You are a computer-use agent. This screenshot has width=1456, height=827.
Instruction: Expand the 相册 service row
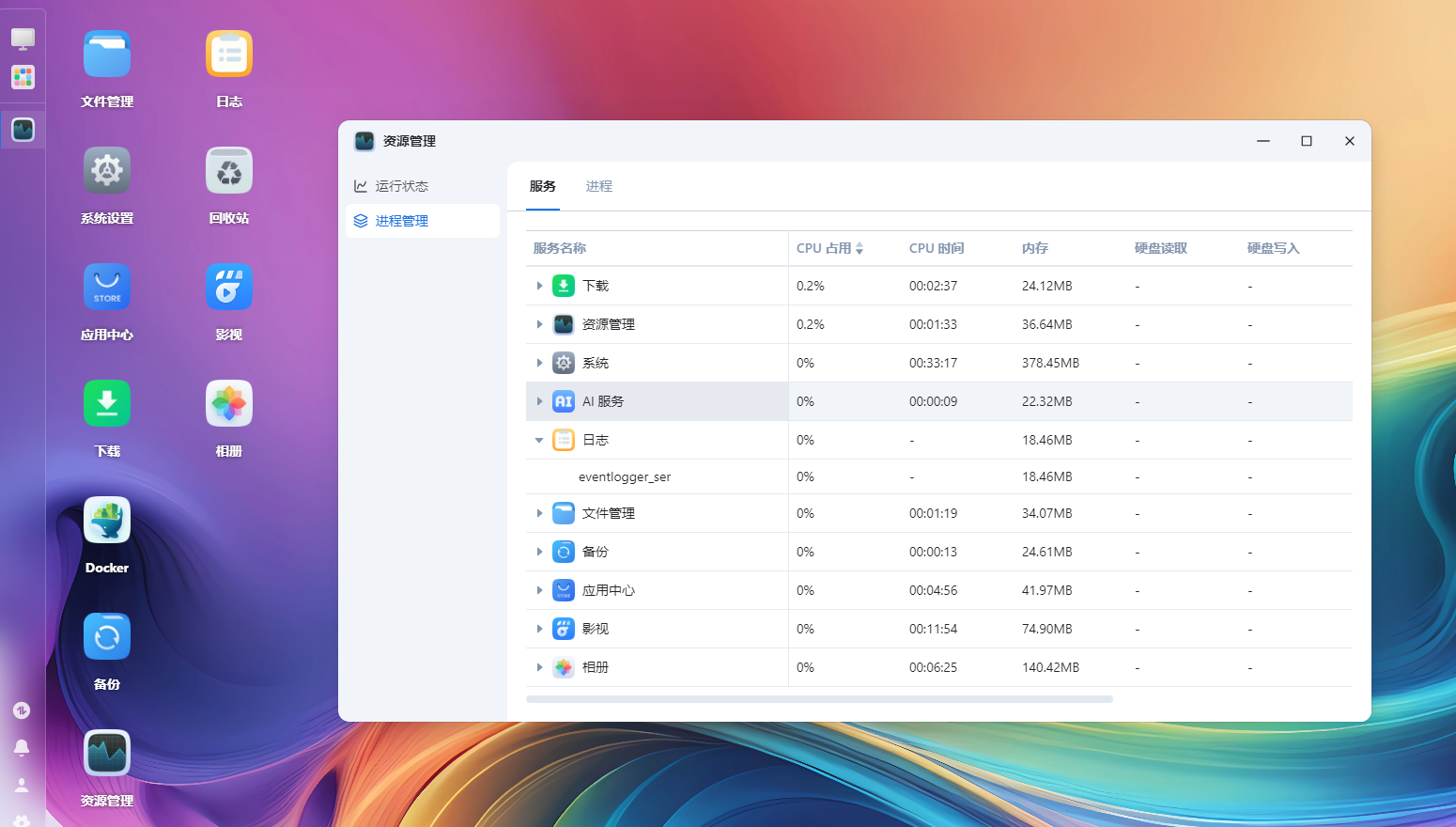[x=539, y=667]
